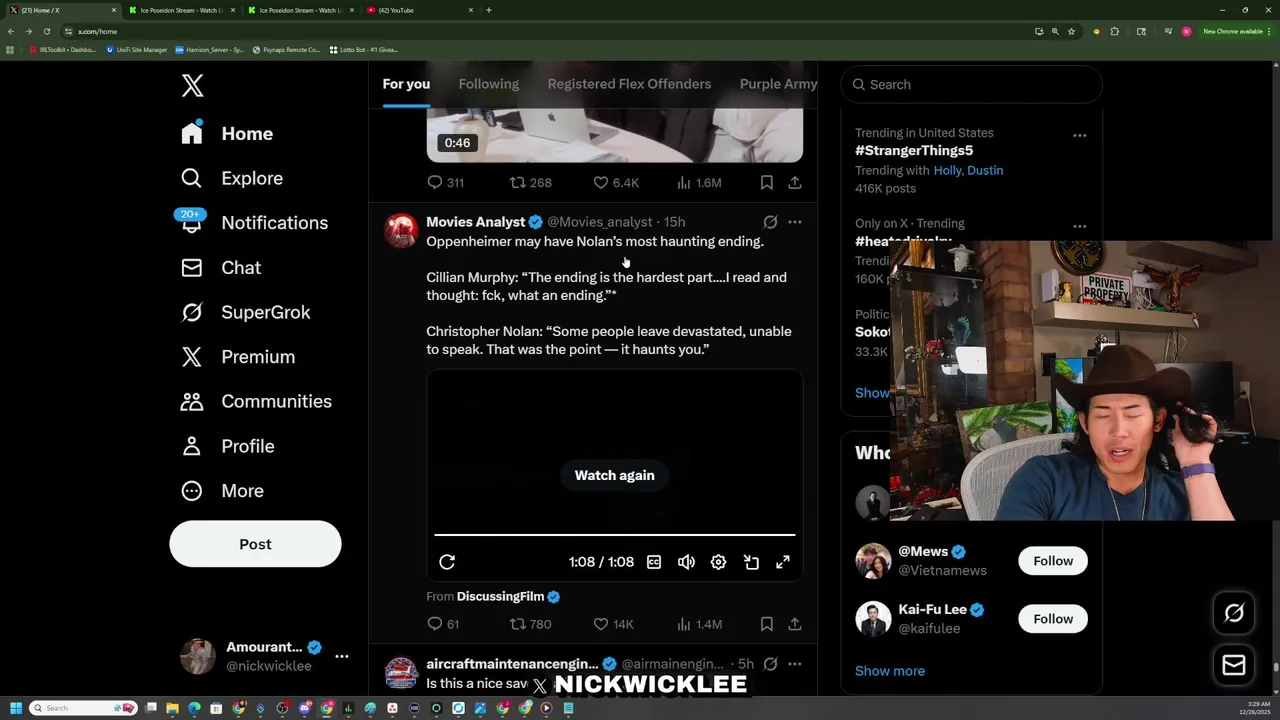
Task: Switch to the Following tab
Action: coord(489,84)
